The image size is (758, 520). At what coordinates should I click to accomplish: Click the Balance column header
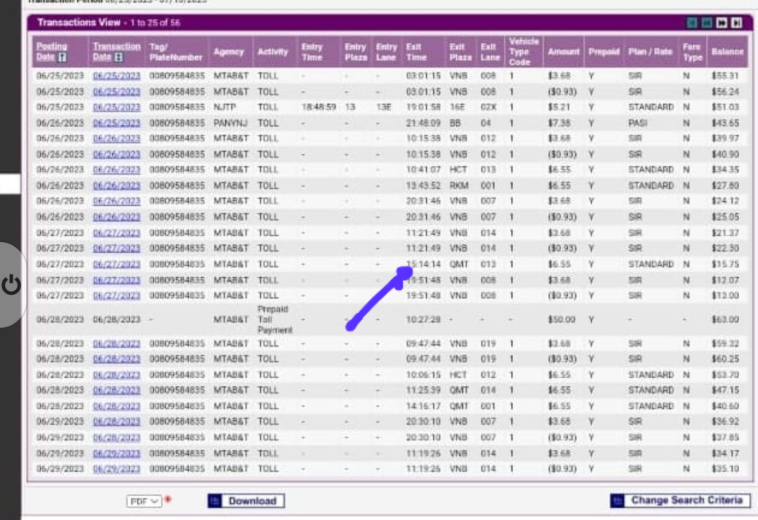click(x=727, y=52)
